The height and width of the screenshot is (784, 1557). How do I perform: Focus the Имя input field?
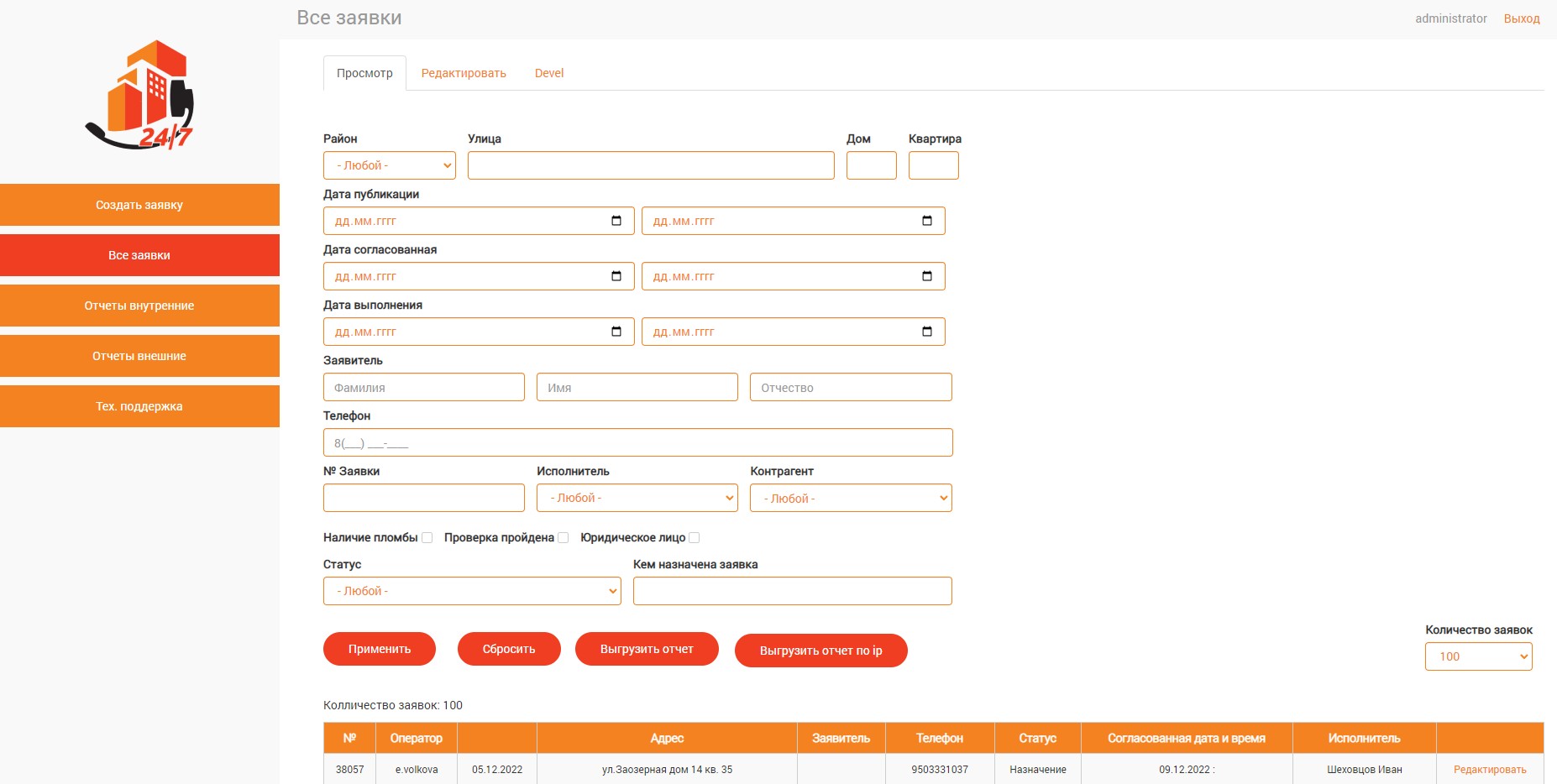[x=637, y=387]
